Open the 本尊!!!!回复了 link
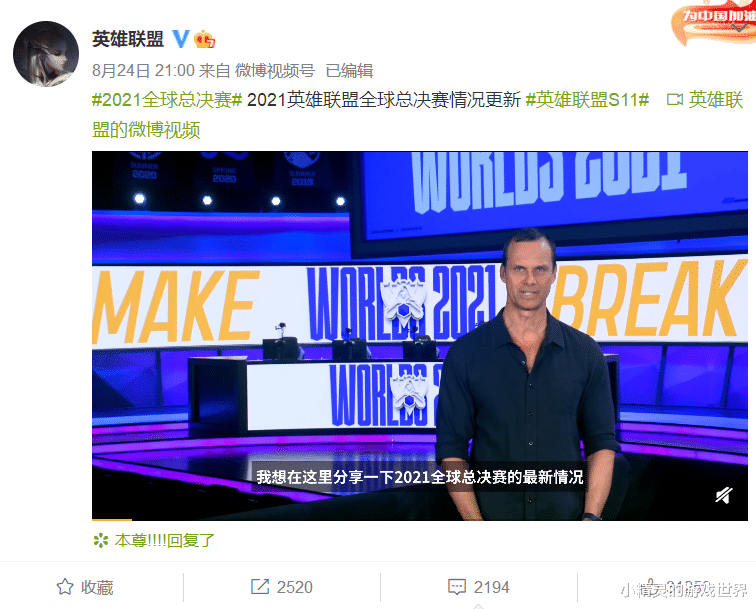Image resolution: width=756 pixels, height=609 pixels. click(x=164, y=541)
